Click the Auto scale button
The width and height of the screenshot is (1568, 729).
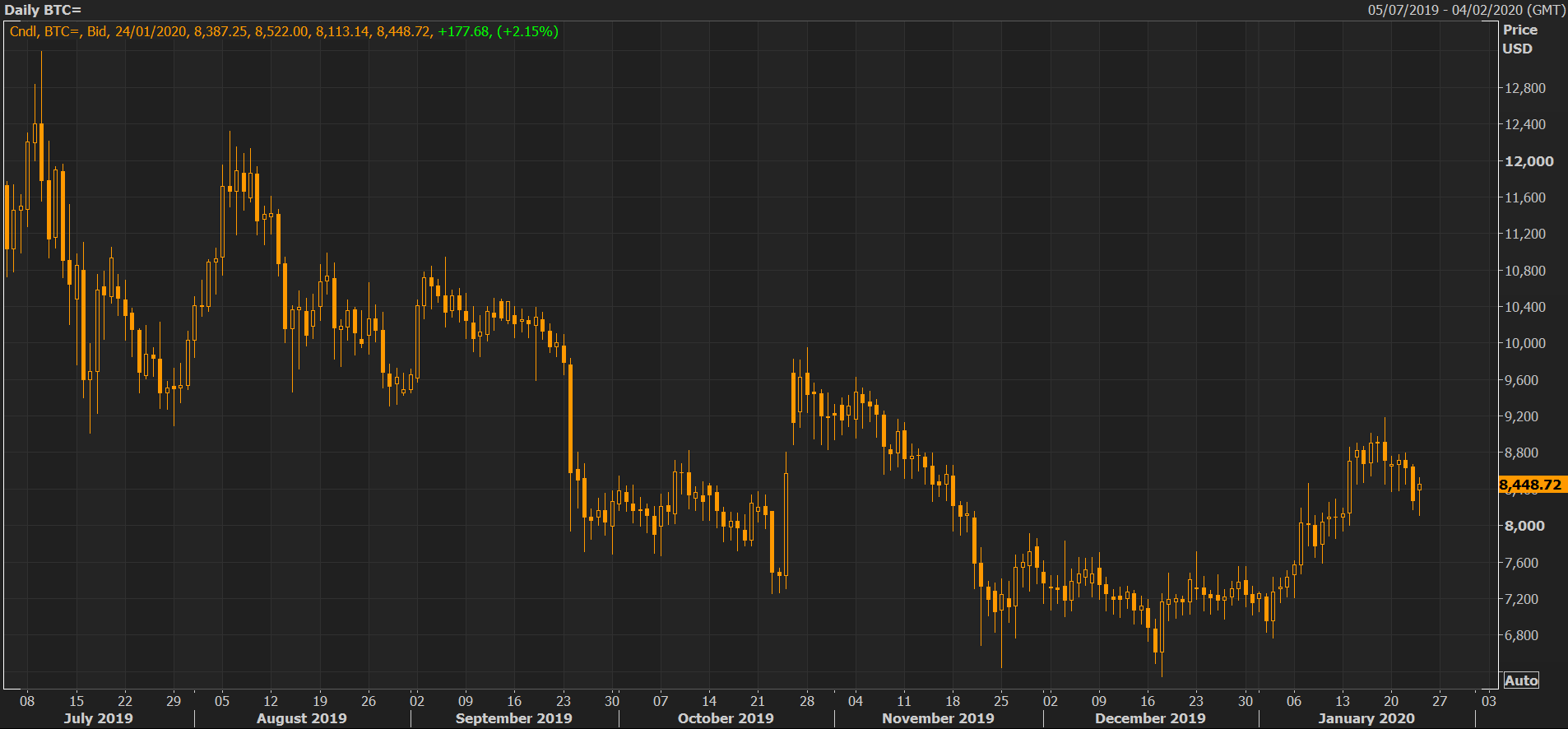point(1521,680)
